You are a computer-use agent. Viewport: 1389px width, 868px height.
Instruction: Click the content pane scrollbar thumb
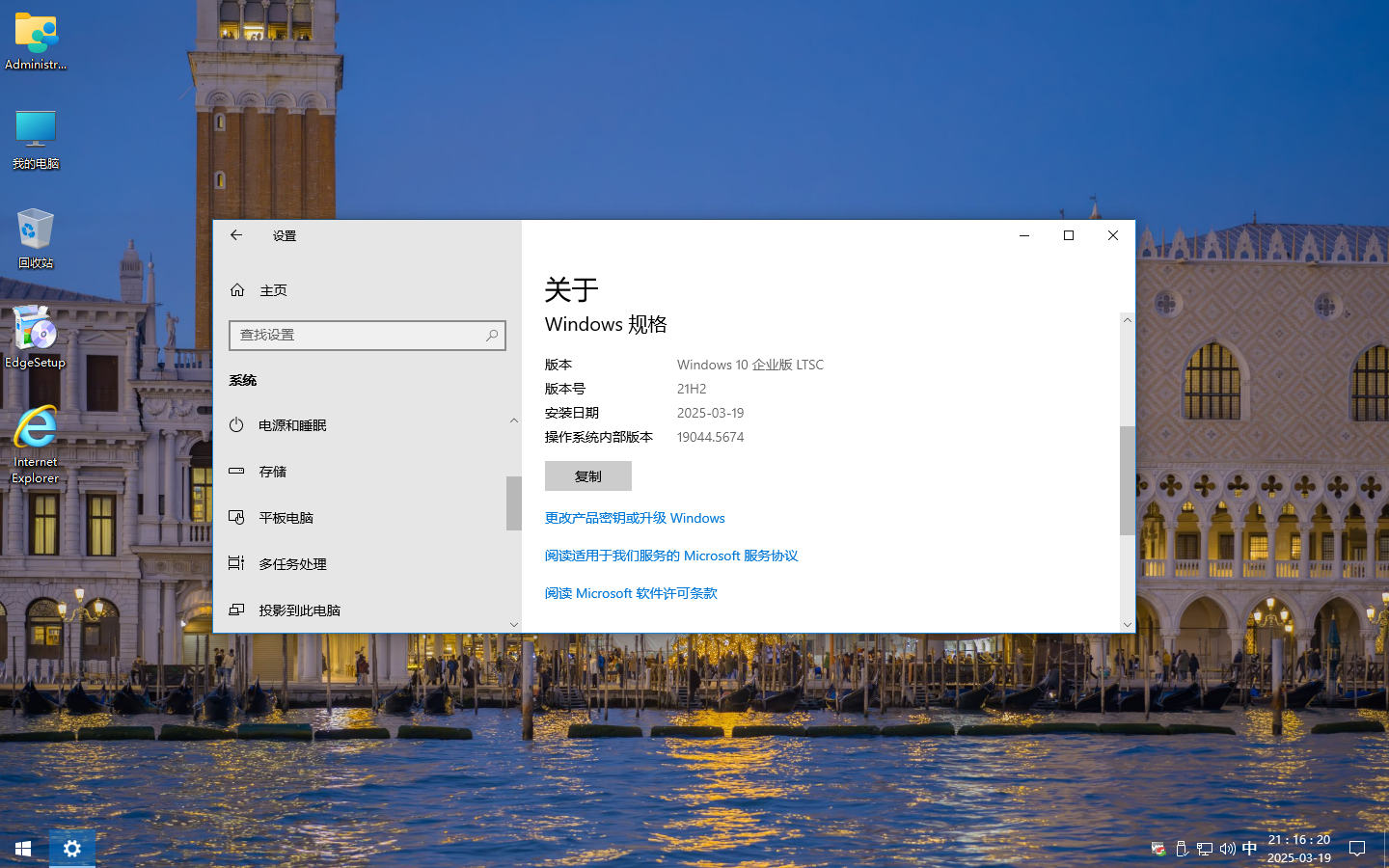pos(1128,480)
